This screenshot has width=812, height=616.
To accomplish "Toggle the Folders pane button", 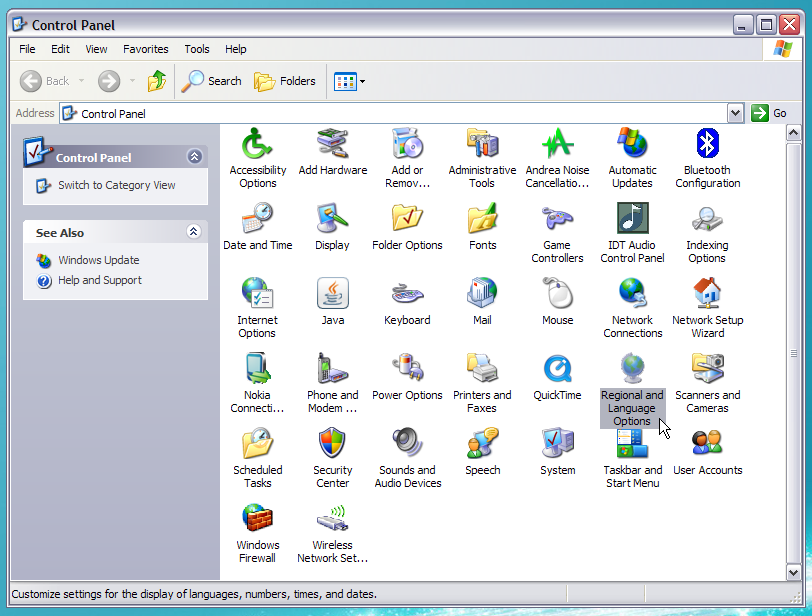I will coord(285,81).
